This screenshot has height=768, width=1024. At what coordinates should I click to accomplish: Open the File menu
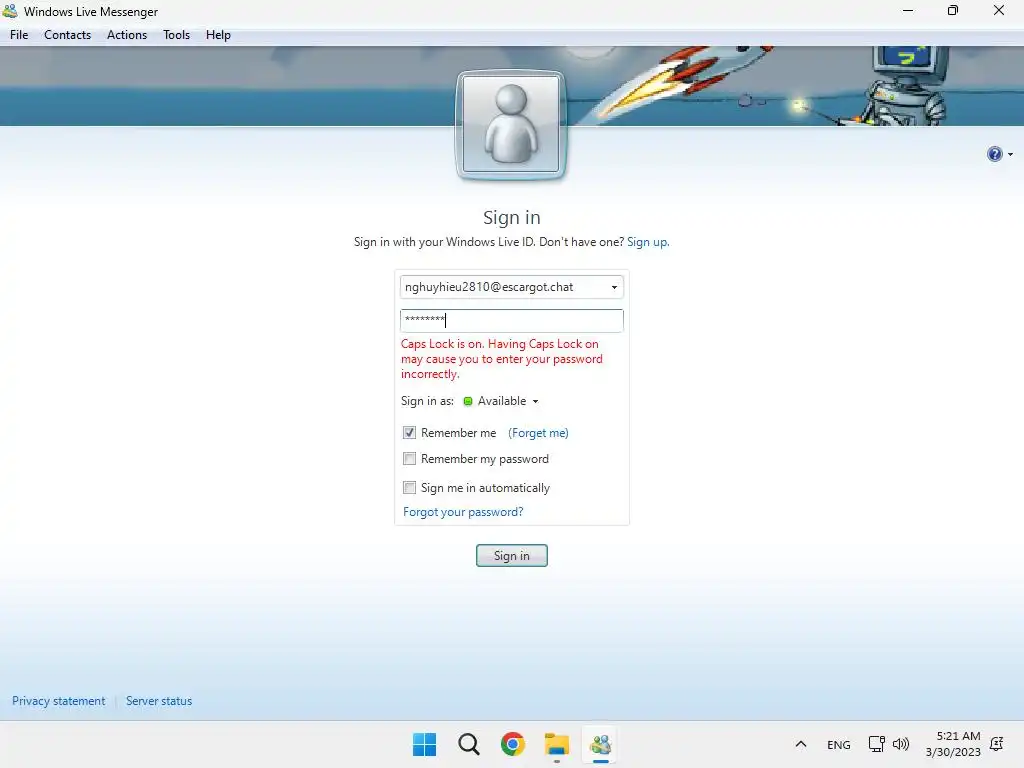[19, 35]
